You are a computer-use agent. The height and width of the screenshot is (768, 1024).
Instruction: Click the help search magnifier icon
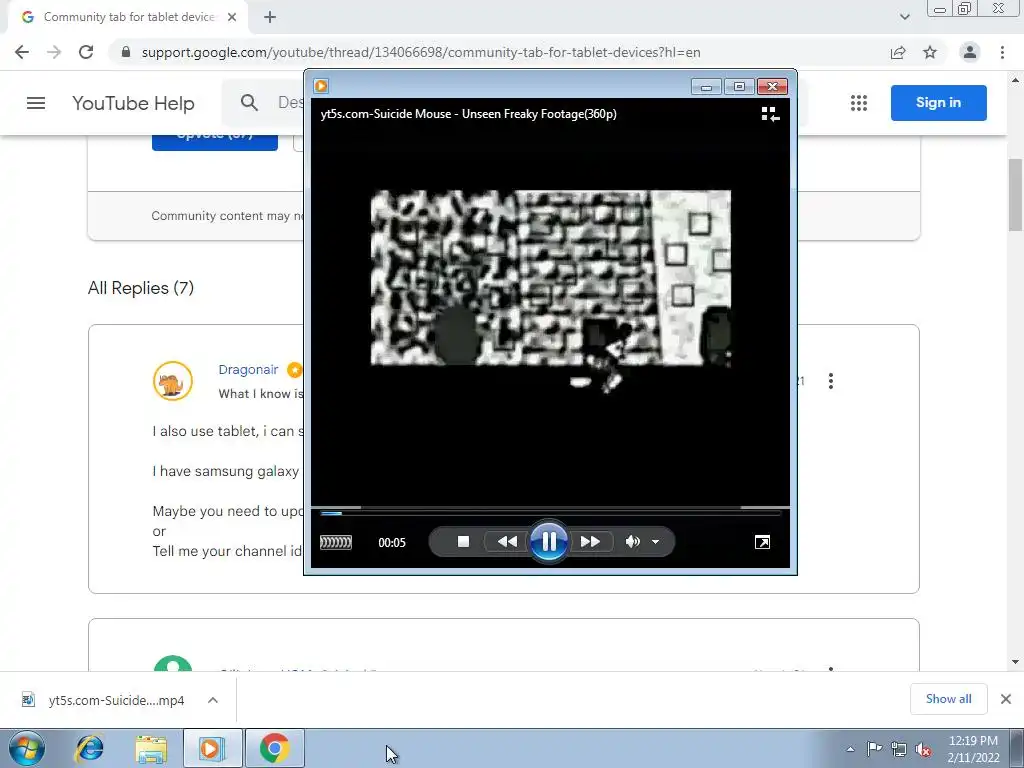(x=249, y=103)
